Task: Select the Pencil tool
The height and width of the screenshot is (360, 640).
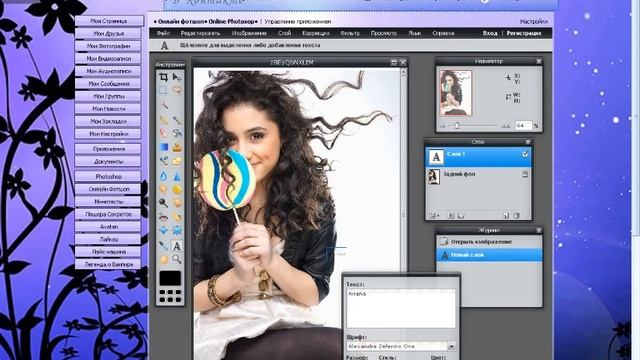Action: click(164, 120)
